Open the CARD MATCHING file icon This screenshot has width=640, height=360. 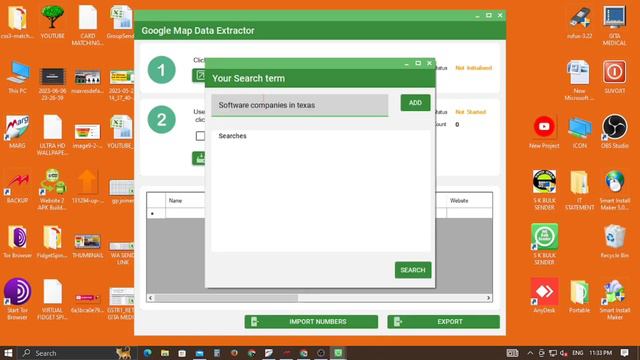[x=87, y=25]
